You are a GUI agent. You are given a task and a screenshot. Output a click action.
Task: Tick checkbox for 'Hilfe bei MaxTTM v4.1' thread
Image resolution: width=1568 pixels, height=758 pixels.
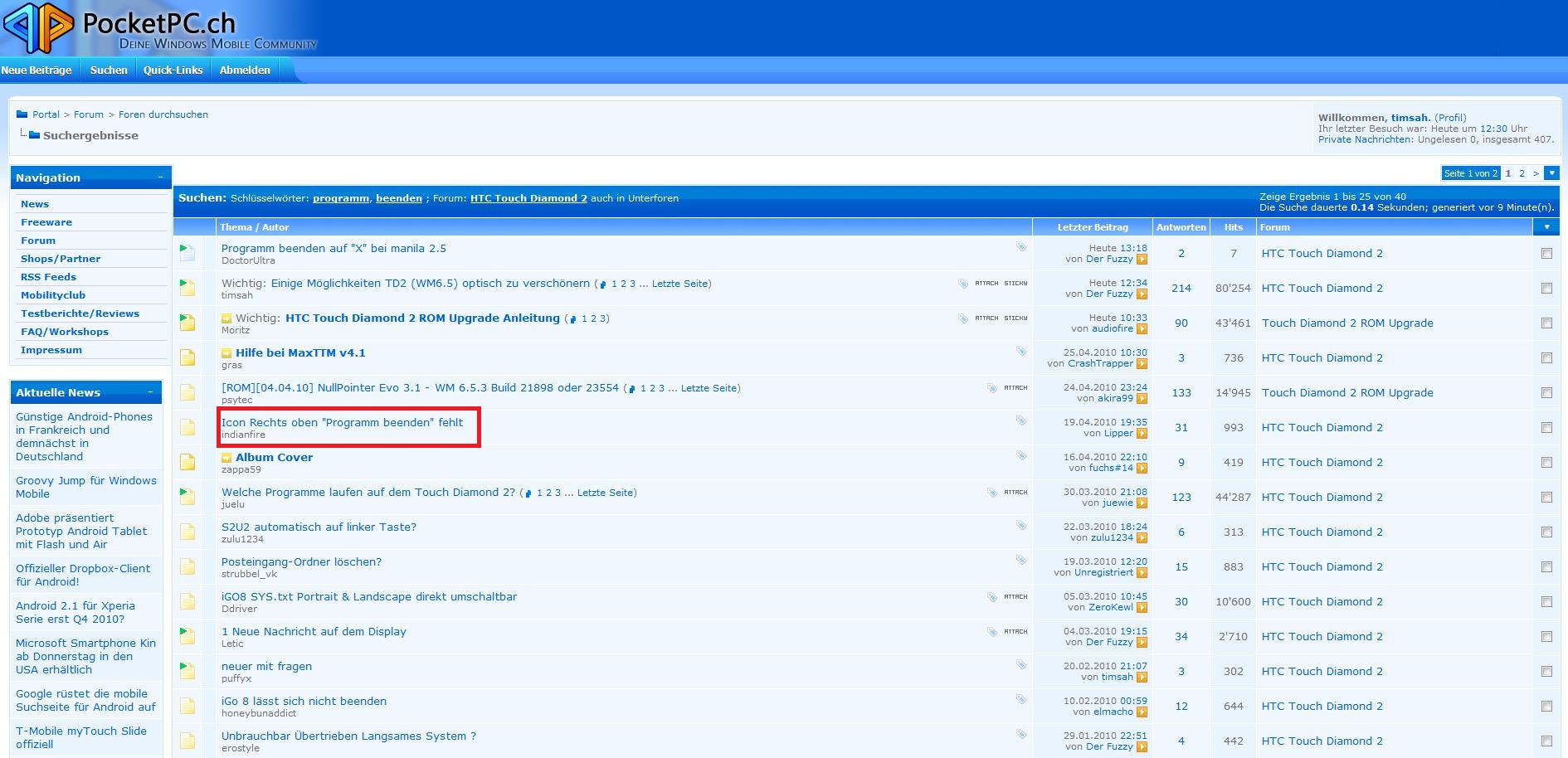(1546, 358)
